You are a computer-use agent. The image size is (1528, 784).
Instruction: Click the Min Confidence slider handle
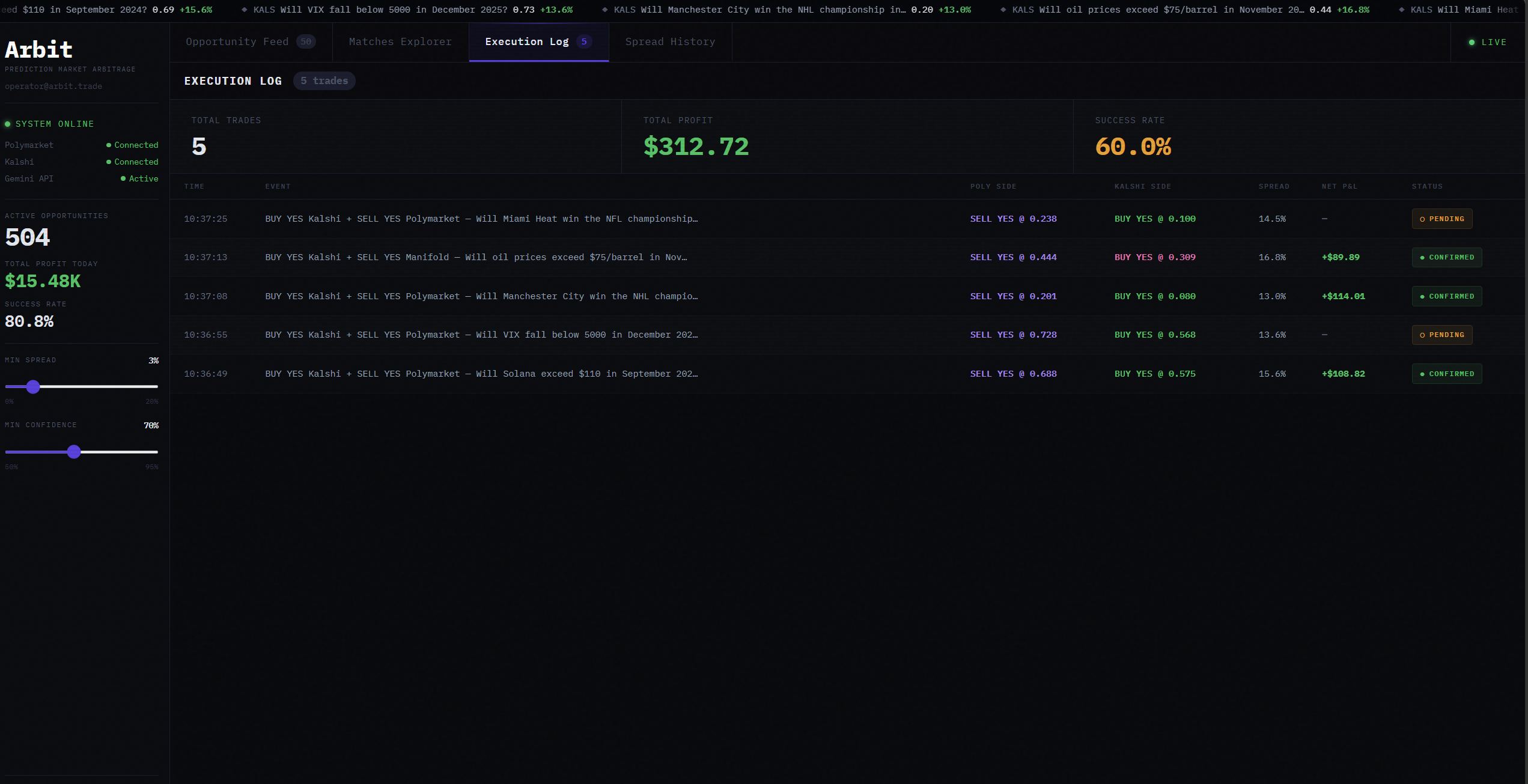74,452
